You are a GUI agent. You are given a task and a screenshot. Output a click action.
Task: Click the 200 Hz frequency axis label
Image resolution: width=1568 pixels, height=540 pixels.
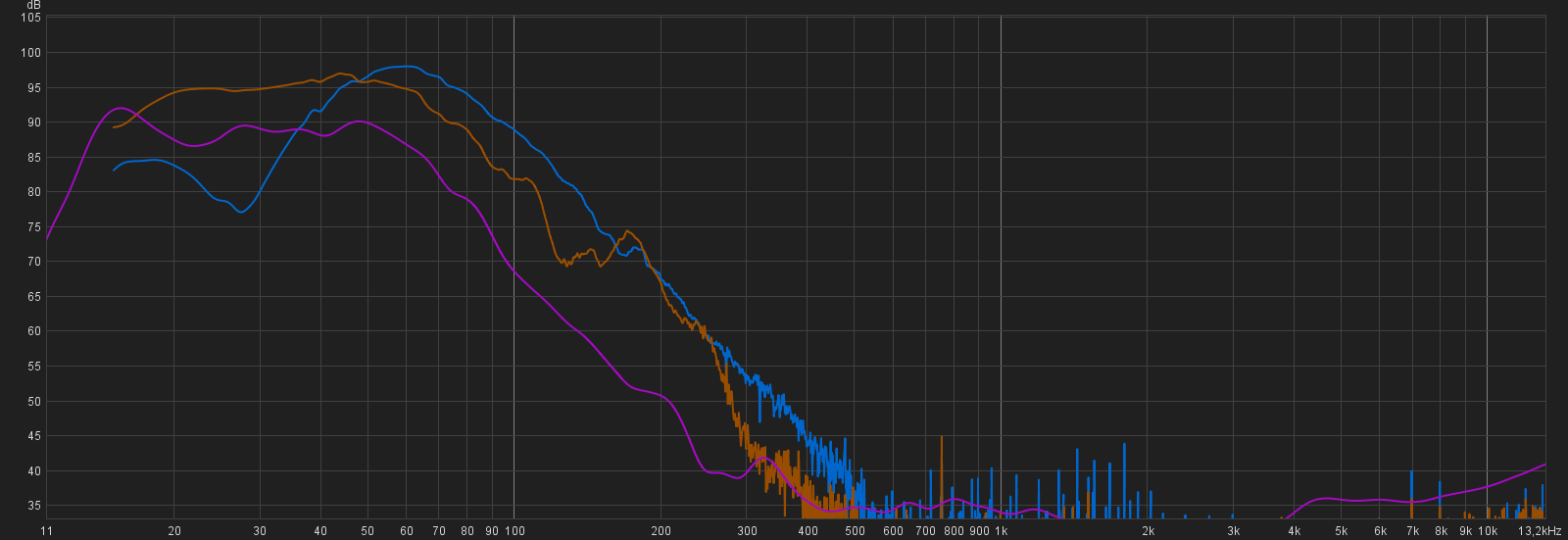pos(661,531)
